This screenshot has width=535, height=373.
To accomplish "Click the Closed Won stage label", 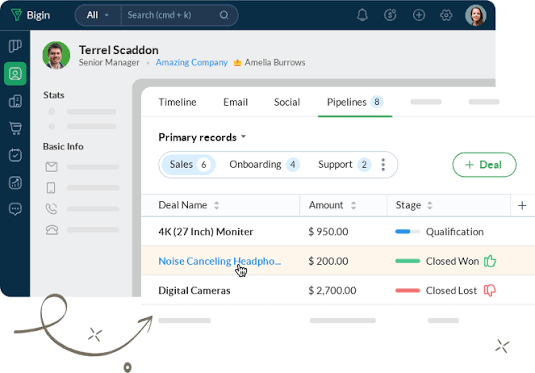I will tap(452, 261).
